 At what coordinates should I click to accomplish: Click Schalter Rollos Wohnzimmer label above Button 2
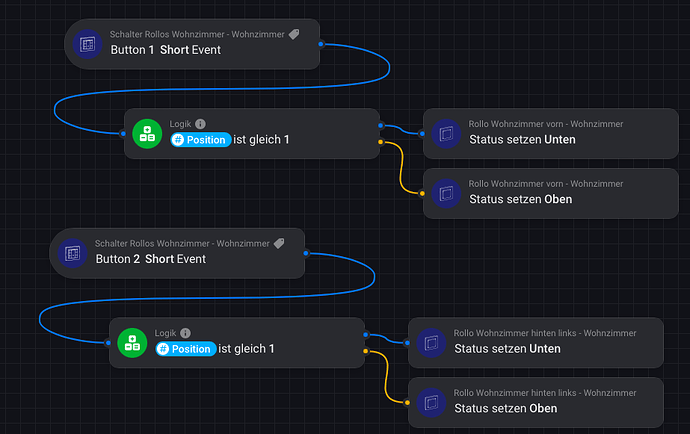pyautogui.click(x=182, y=243)
